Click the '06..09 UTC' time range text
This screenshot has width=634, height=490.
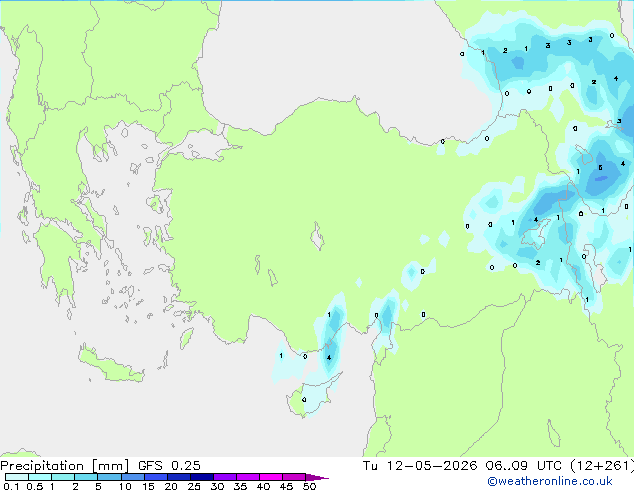pos(524,466)
